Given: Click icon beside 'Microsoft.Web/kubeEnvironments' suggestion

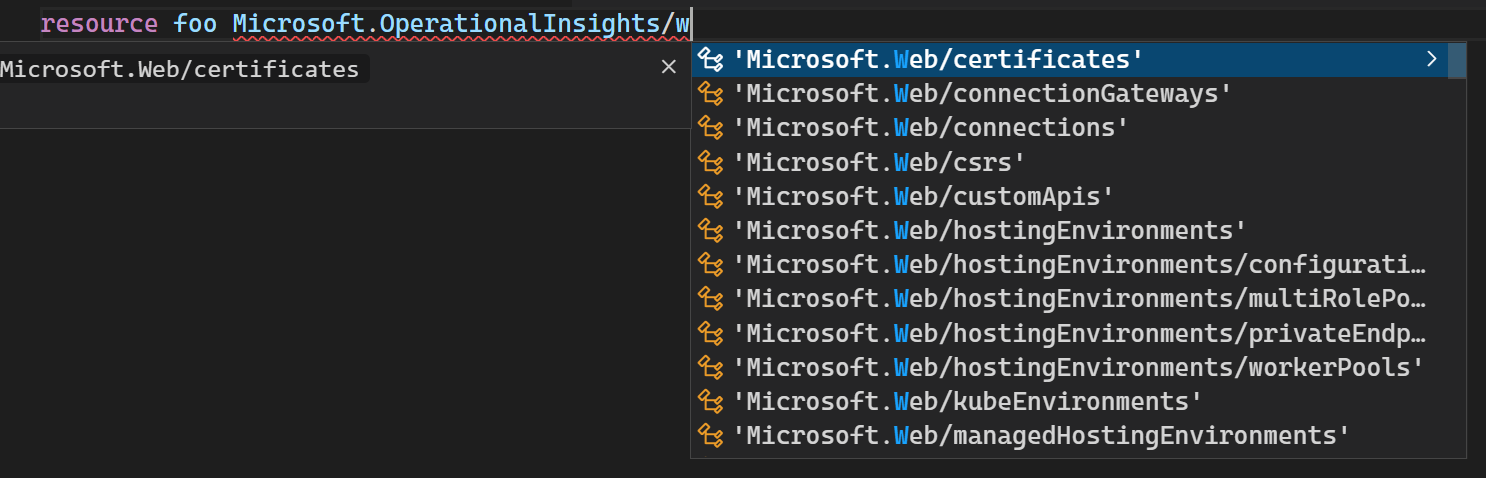Looking at the screenshot, I should [x=710, y=401].
